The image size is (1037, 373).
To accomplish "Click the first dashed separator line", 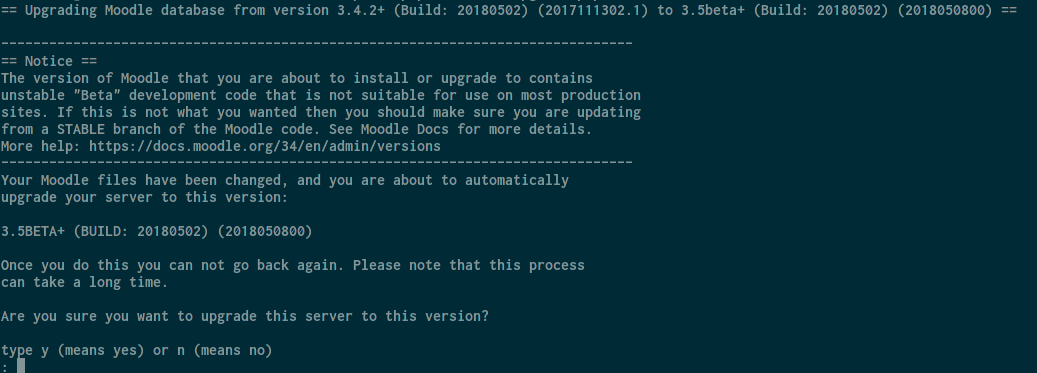I will [x=317, y=44].
